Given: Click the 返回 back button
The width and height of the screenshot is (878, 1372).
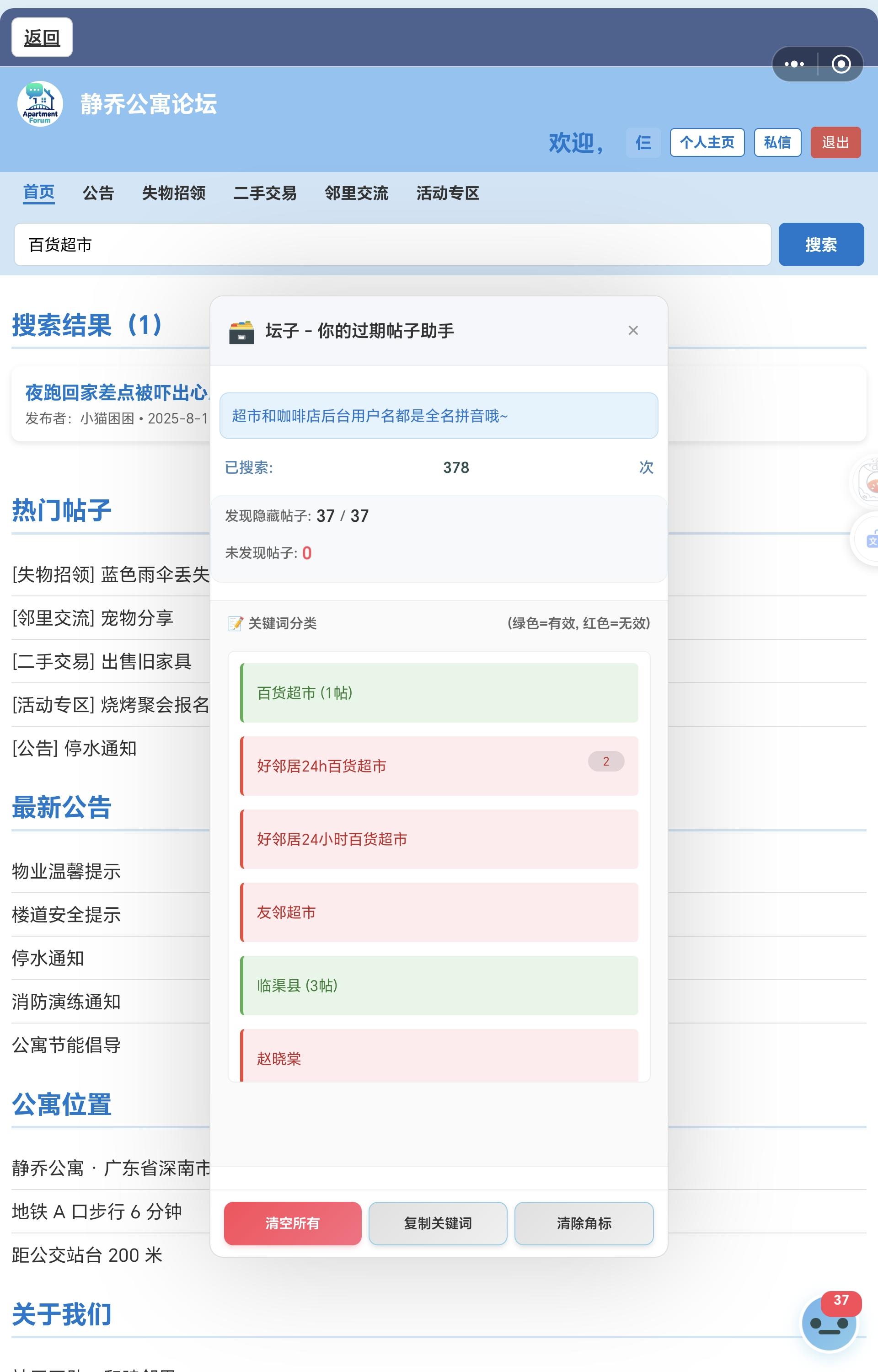Looking at the screenshot, I should pyautogui.click(x=42, y=38).
